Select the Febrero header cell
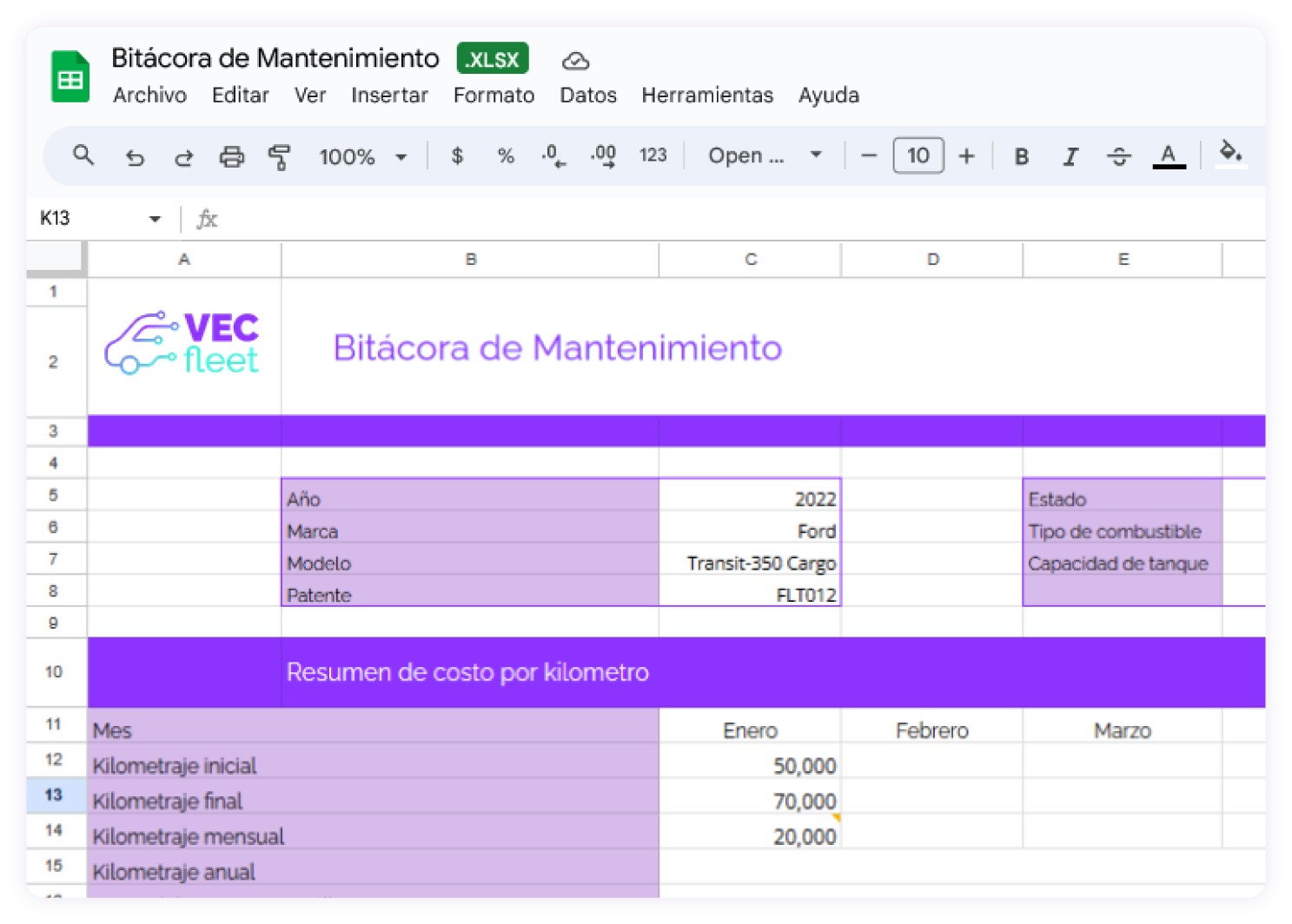Screen dimensions: 1292x924 click(x=932, y=726)
